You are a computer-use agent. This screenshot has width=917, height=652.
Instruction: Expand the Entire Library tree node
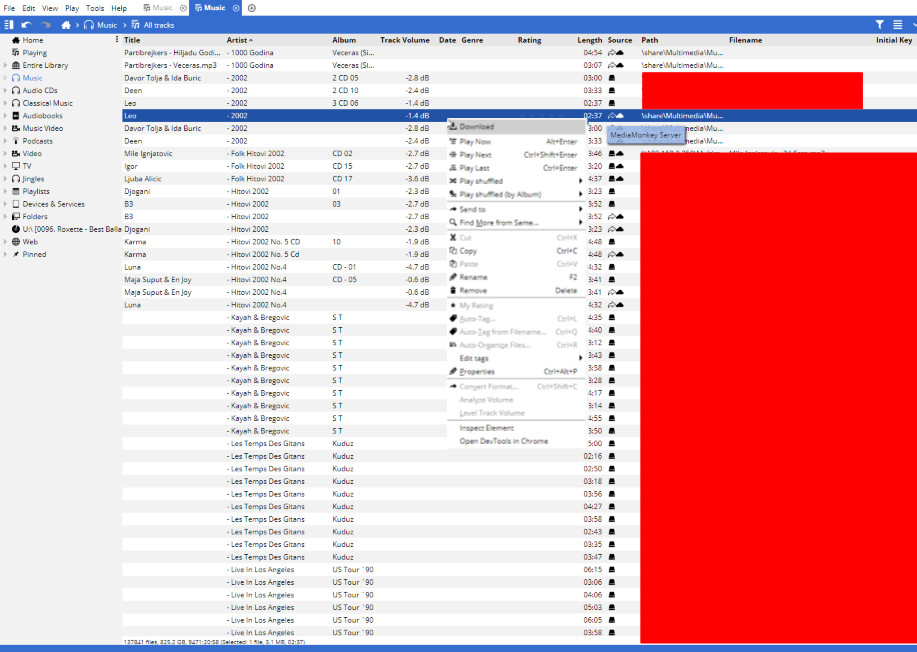[x=5, y=65]
